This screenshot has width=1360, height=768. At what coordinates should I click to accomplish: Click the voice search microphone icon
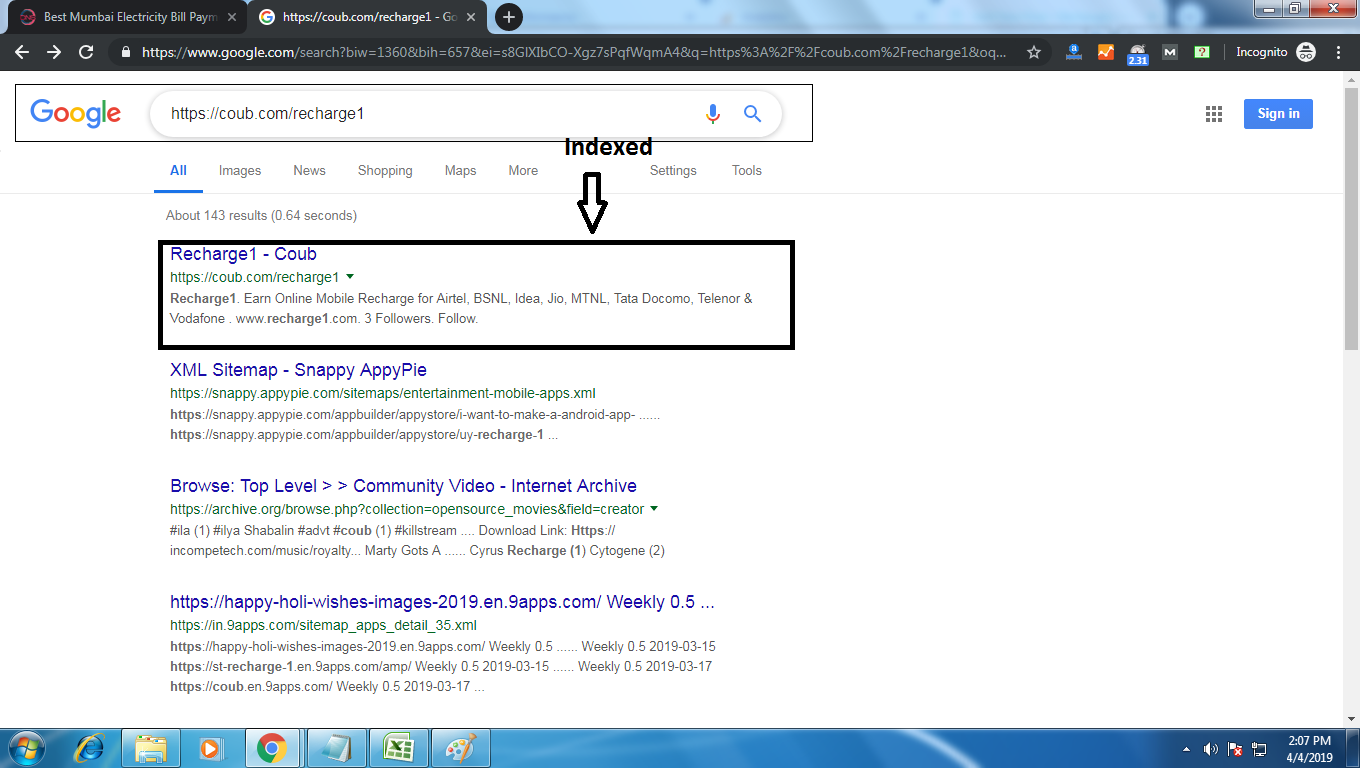712,114
